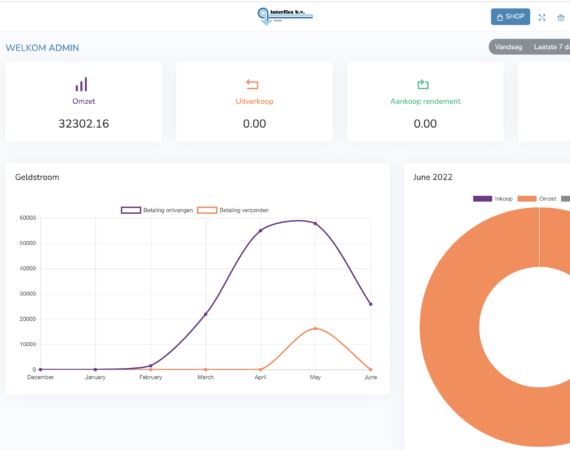Click the December axis label

pyautogui.click(x=40, y=377)
